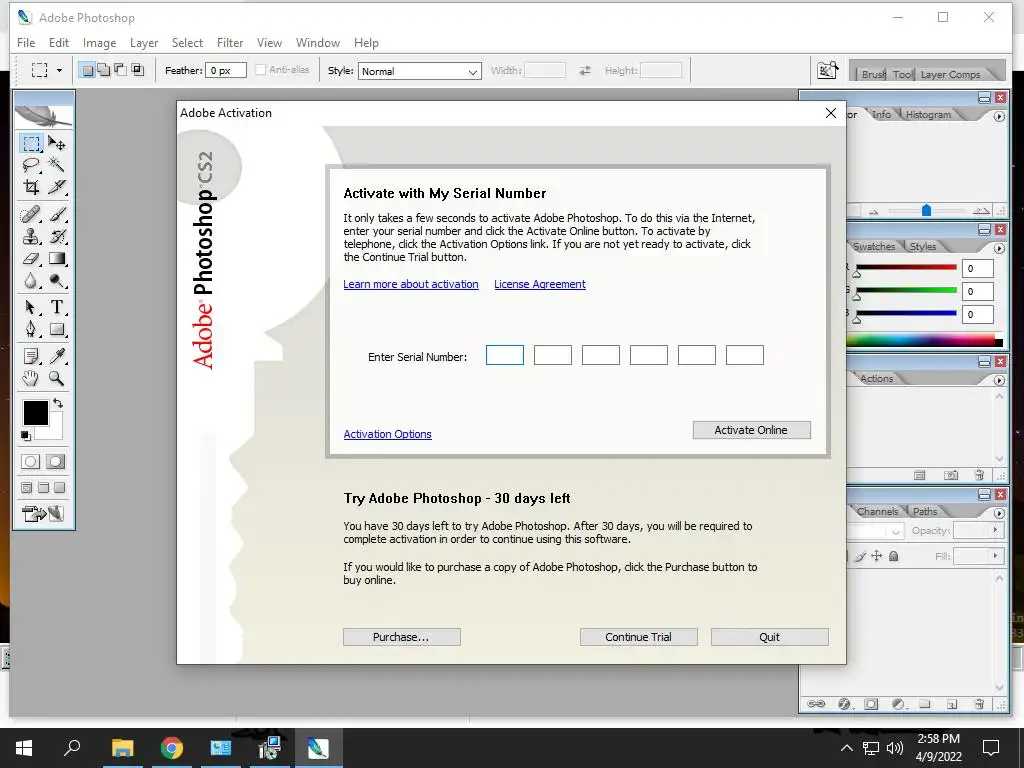Choose New selection mode in options bar
The image size is (1024, 768).
point(87,70)
